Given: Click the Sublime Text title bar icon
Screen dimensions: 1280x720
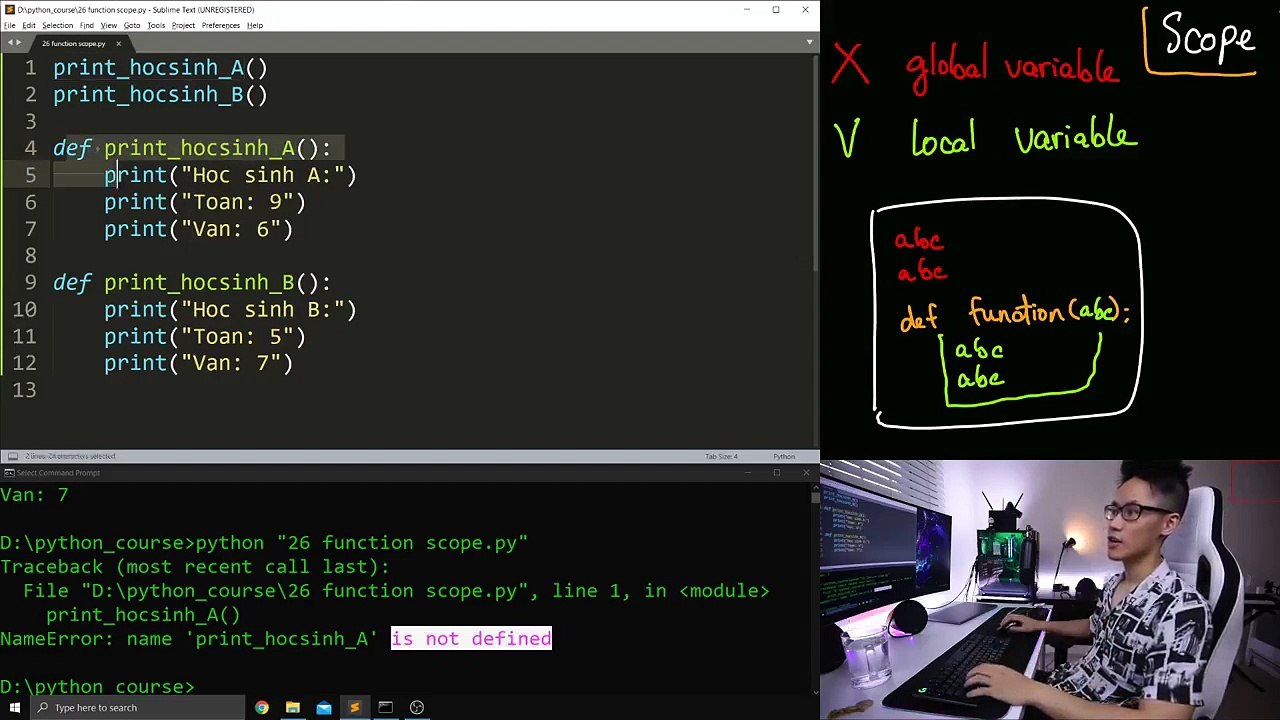Looking at the screenshot, I should coord(8,9).
